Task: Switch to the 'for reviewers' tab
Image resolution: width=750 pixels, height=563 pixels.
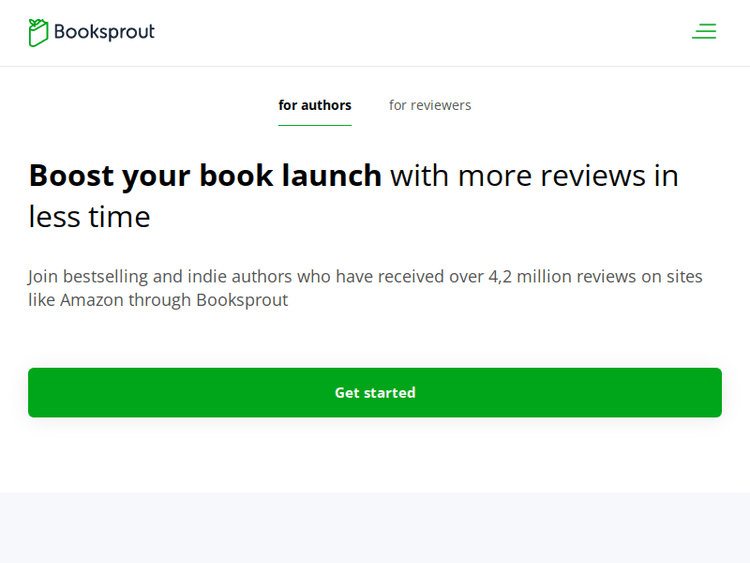Action: (x=430, y=105)
